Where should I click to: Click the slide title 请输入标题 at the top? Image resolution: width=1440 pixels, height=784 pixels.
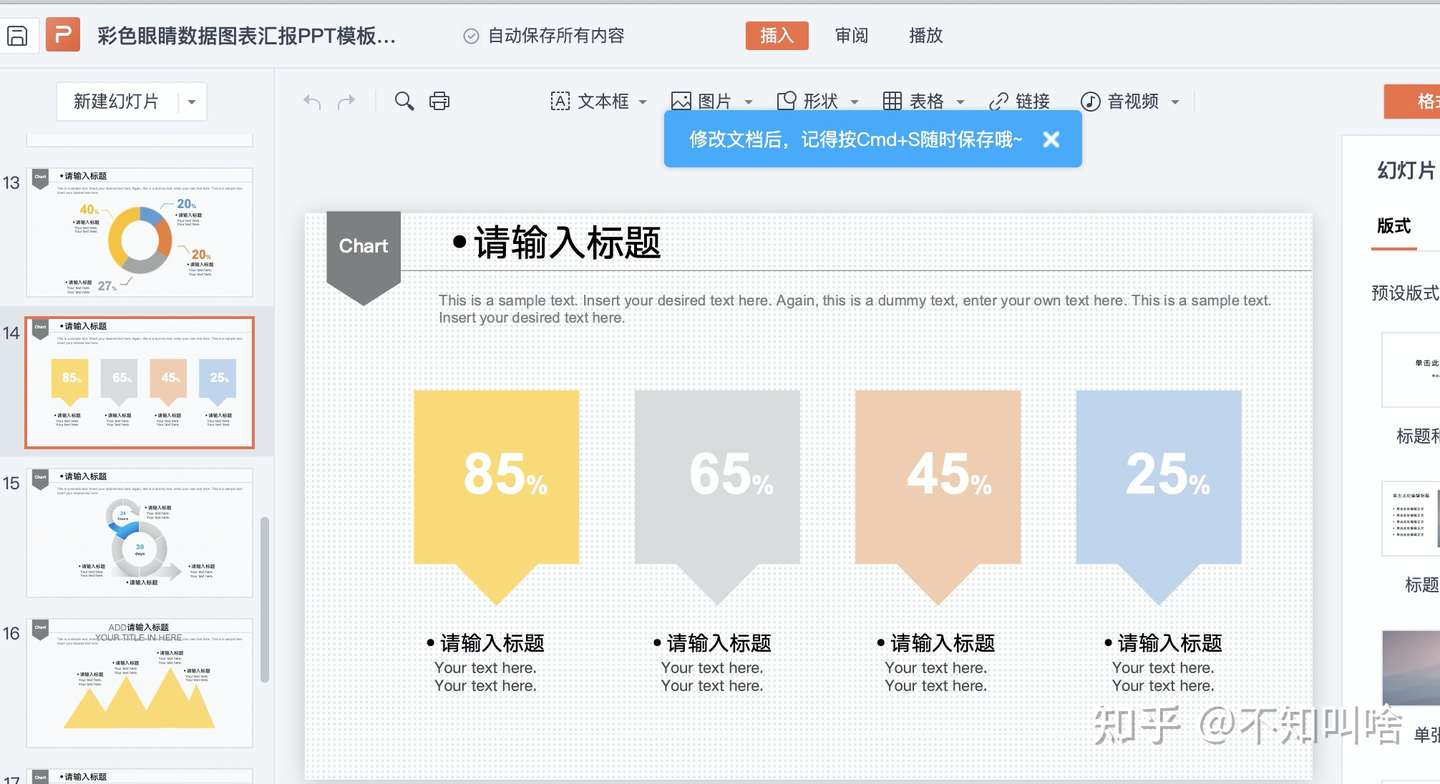[567, 243]
